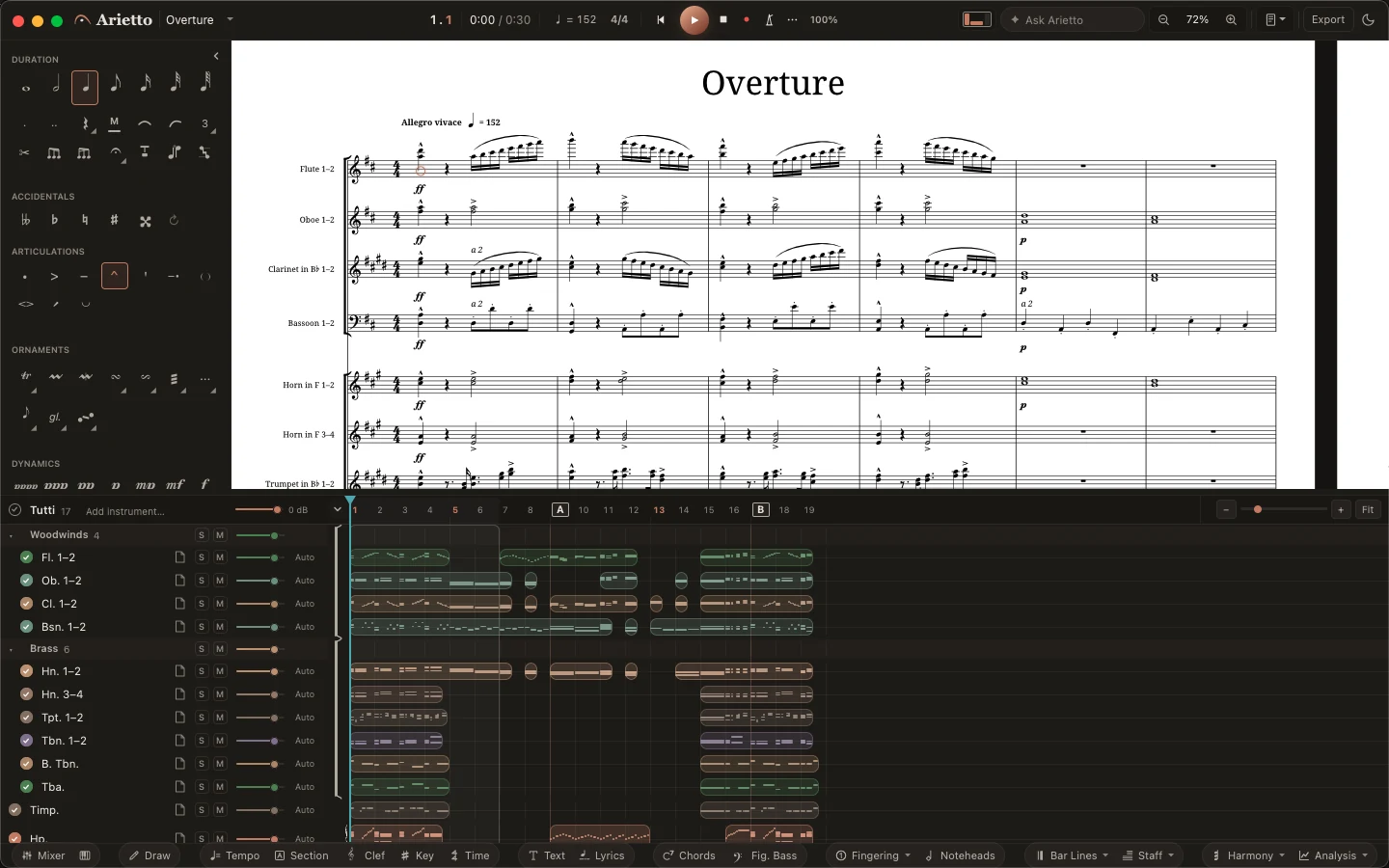Collapse the Woodwinds group

(x=12, y=535)
